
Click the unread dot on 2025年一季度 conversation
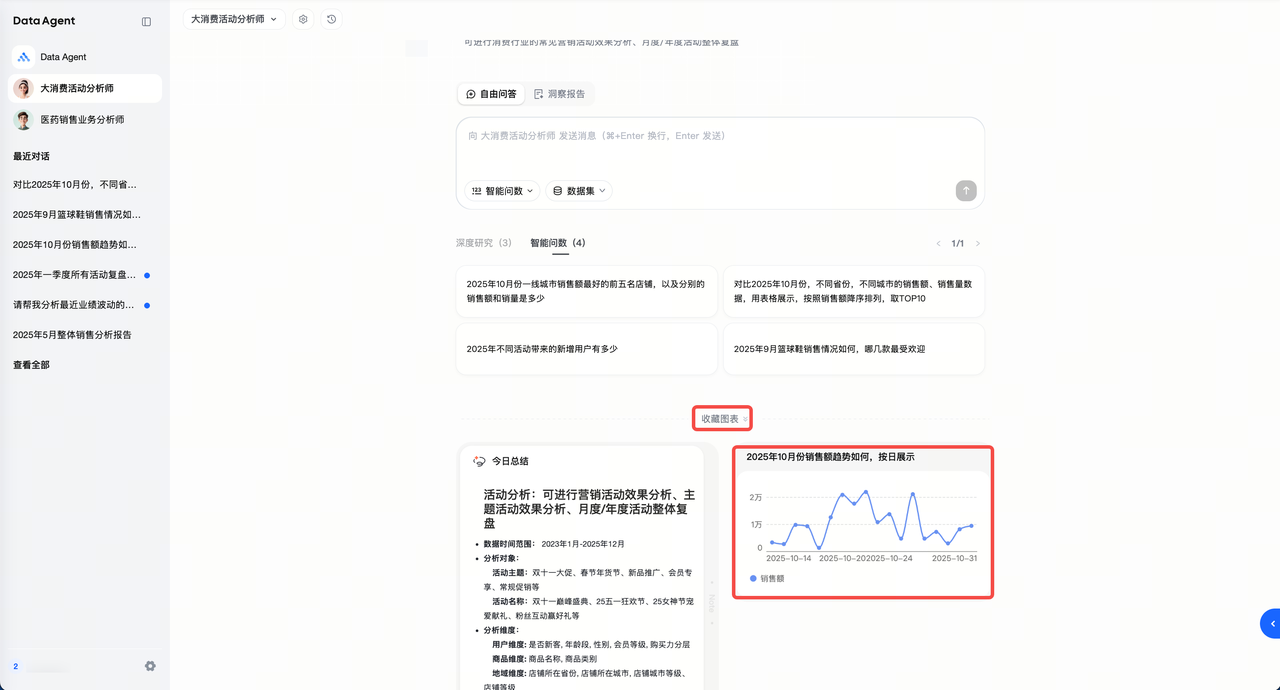[147, 275]
